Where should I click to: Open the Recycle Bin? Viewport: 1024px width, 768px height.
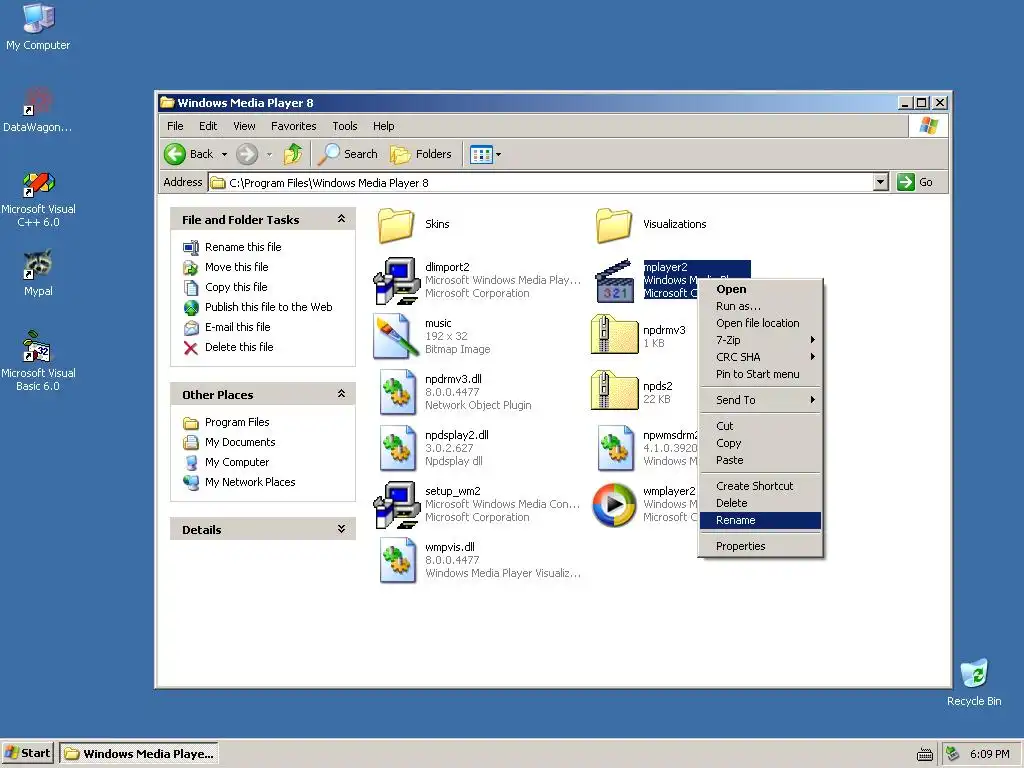pos(974,682)
